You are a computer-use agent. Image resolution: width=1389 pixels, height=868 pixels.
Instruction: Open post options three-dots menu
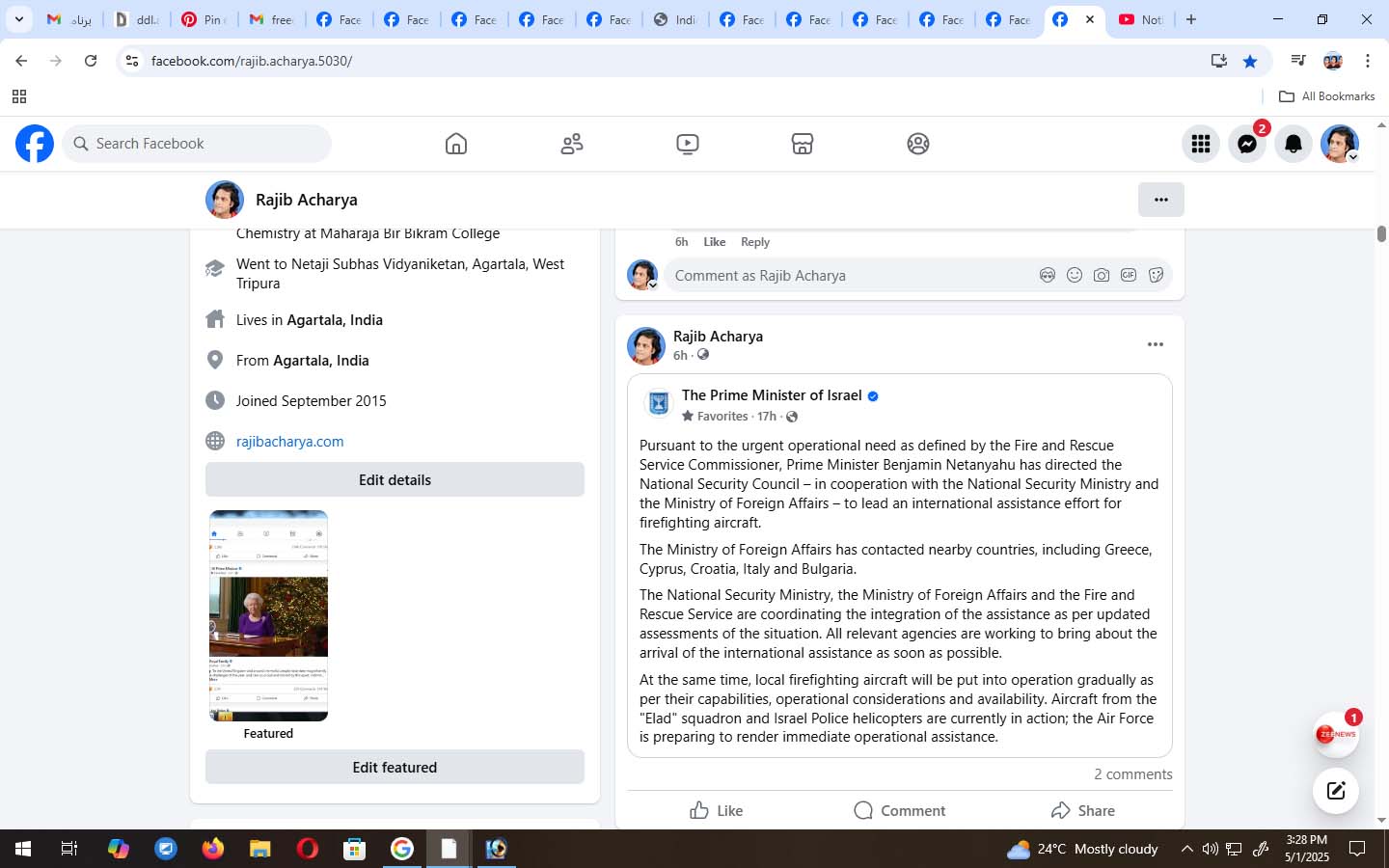[1156, 344]
